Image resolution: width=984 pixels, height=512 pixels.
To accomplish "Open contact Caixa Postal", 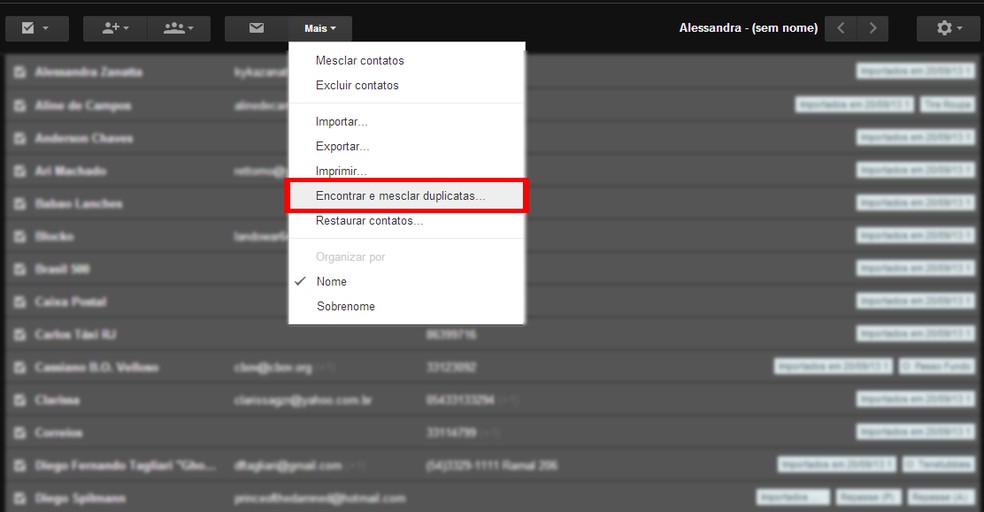I will [70, 302].
